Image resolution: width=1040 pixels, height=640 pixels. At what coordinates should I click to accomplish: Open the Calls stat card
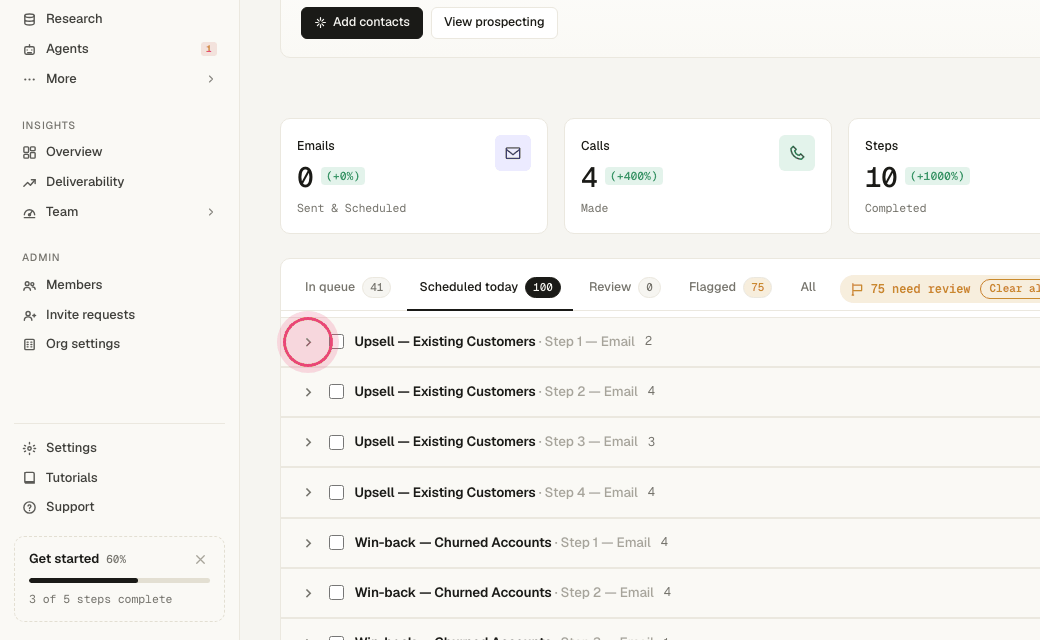click(x=698, y=176)
